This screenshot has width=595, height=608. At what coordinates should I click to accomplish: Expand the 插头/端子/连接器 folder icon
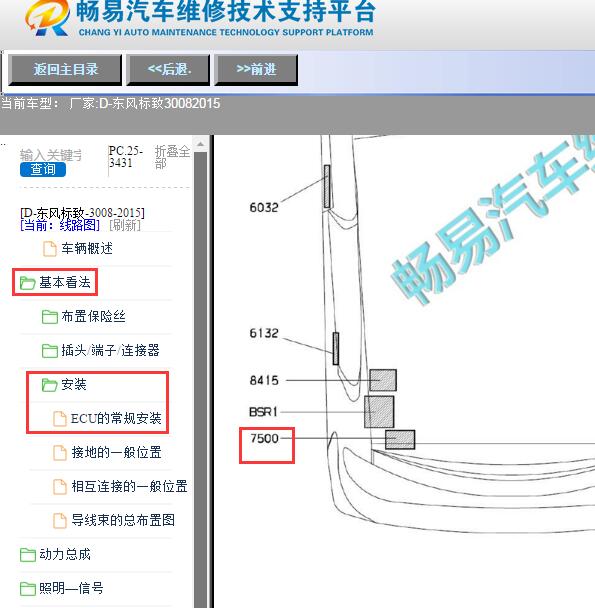(50, 351)
